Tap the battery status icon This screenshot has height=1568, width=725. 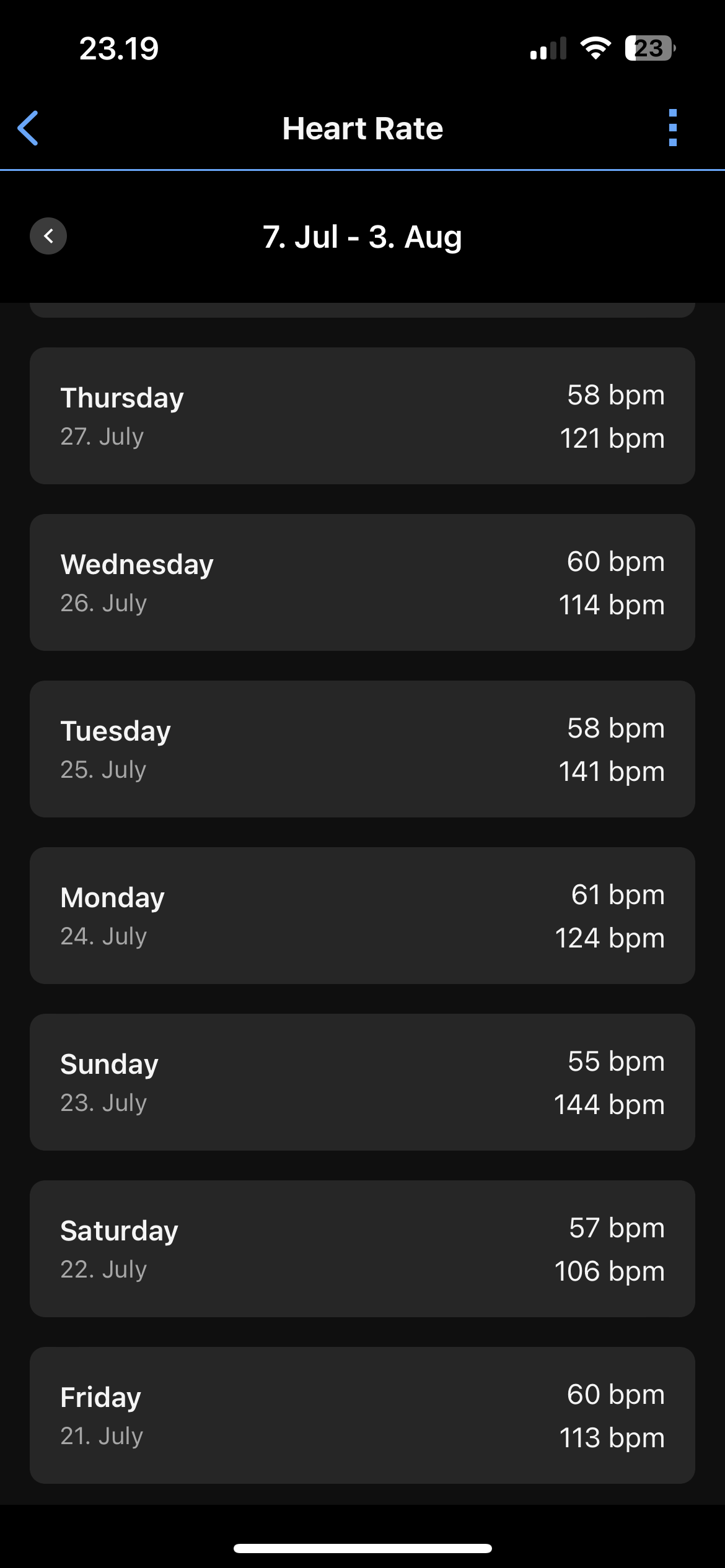pos(649,48)
